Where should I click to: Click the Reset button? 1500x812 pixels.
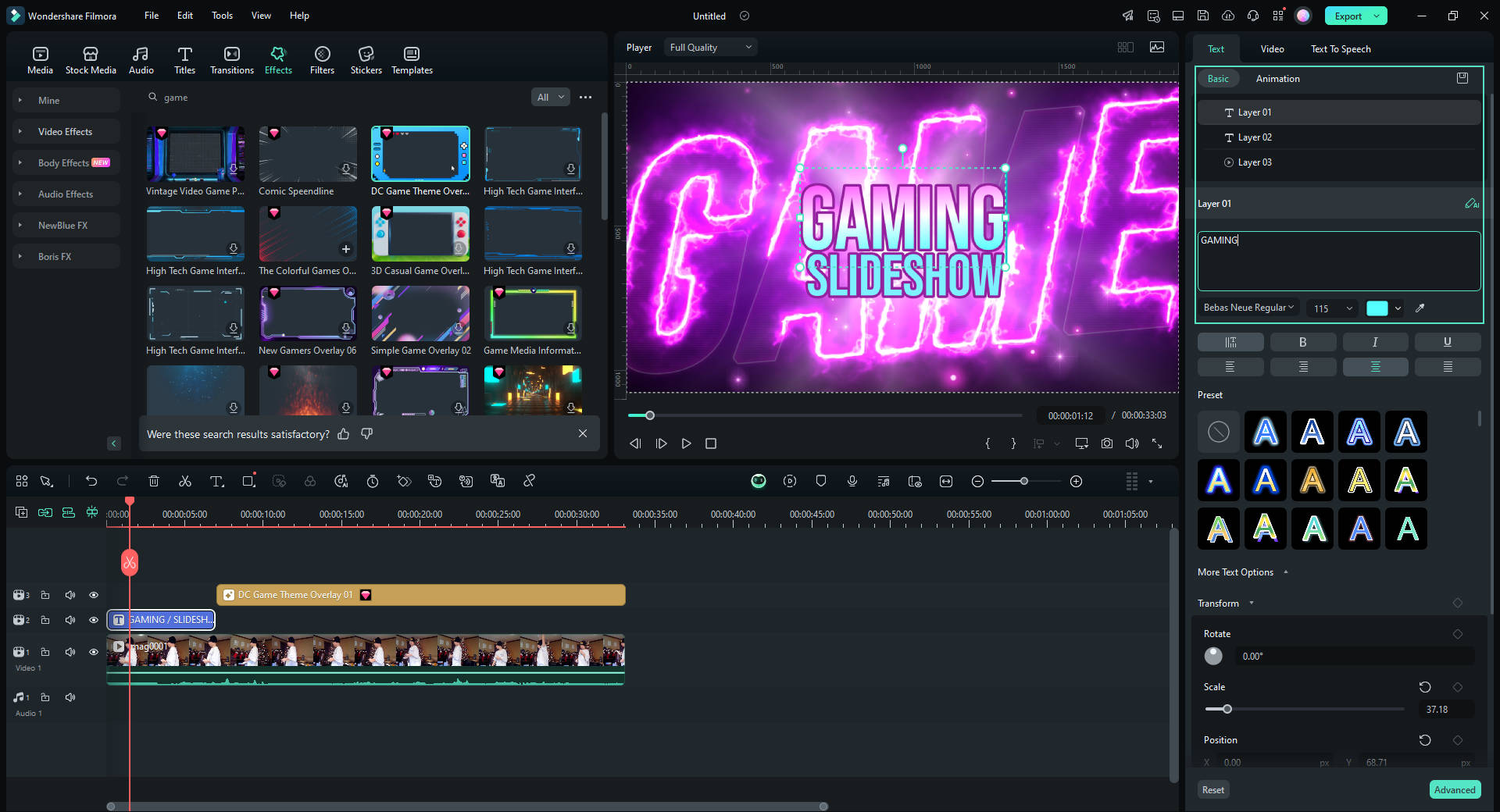[x=1213, y=789]
